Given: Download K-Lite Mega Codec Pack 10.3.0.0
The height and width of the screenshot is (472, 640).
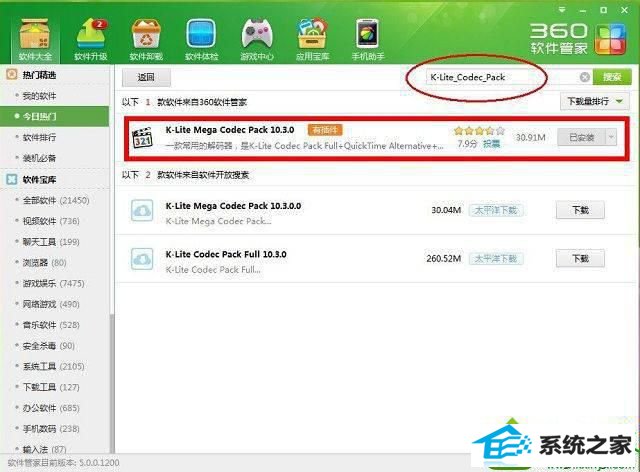Looking at the screenshot, I should click(580, 210).
